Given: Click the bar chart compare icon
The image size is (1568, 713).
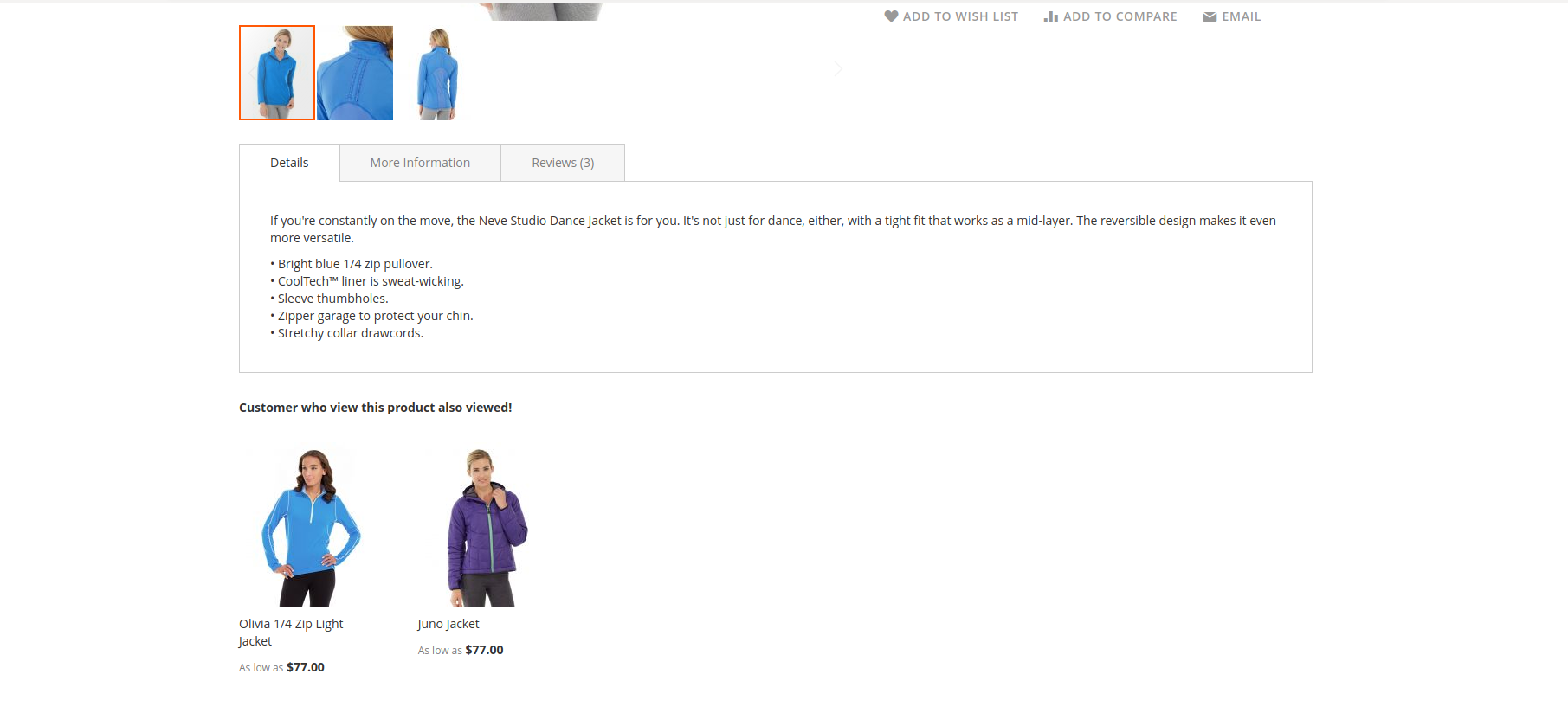Looking at the screenshot, I should [x=1051, y=16].
